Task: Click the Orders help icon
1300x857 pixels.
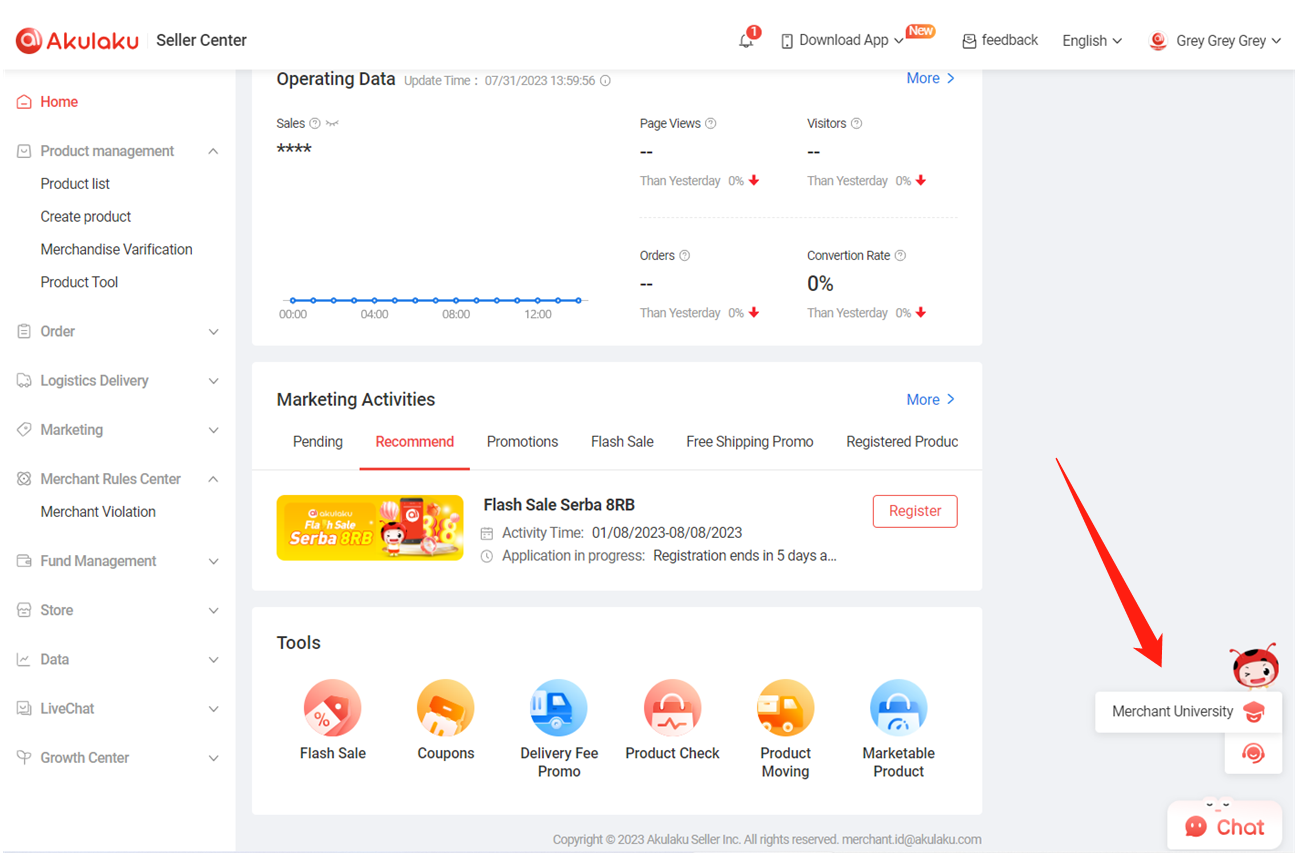Action: pos(685,256)
